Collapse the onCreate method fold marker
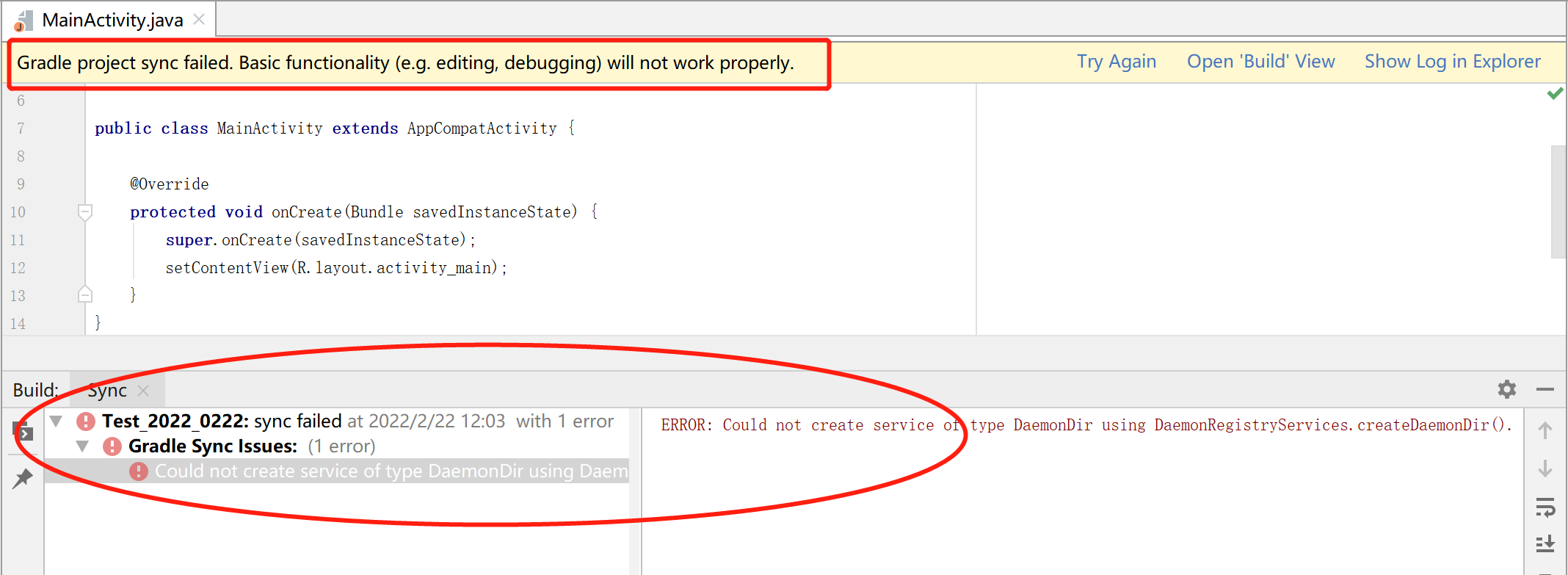The image size is (1568, 575). [85, 212]
